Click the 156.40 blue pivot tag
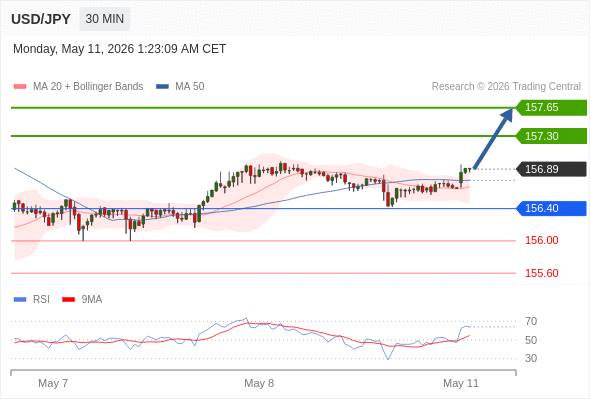The image size is (590, 400). click(x=551, y=208)
